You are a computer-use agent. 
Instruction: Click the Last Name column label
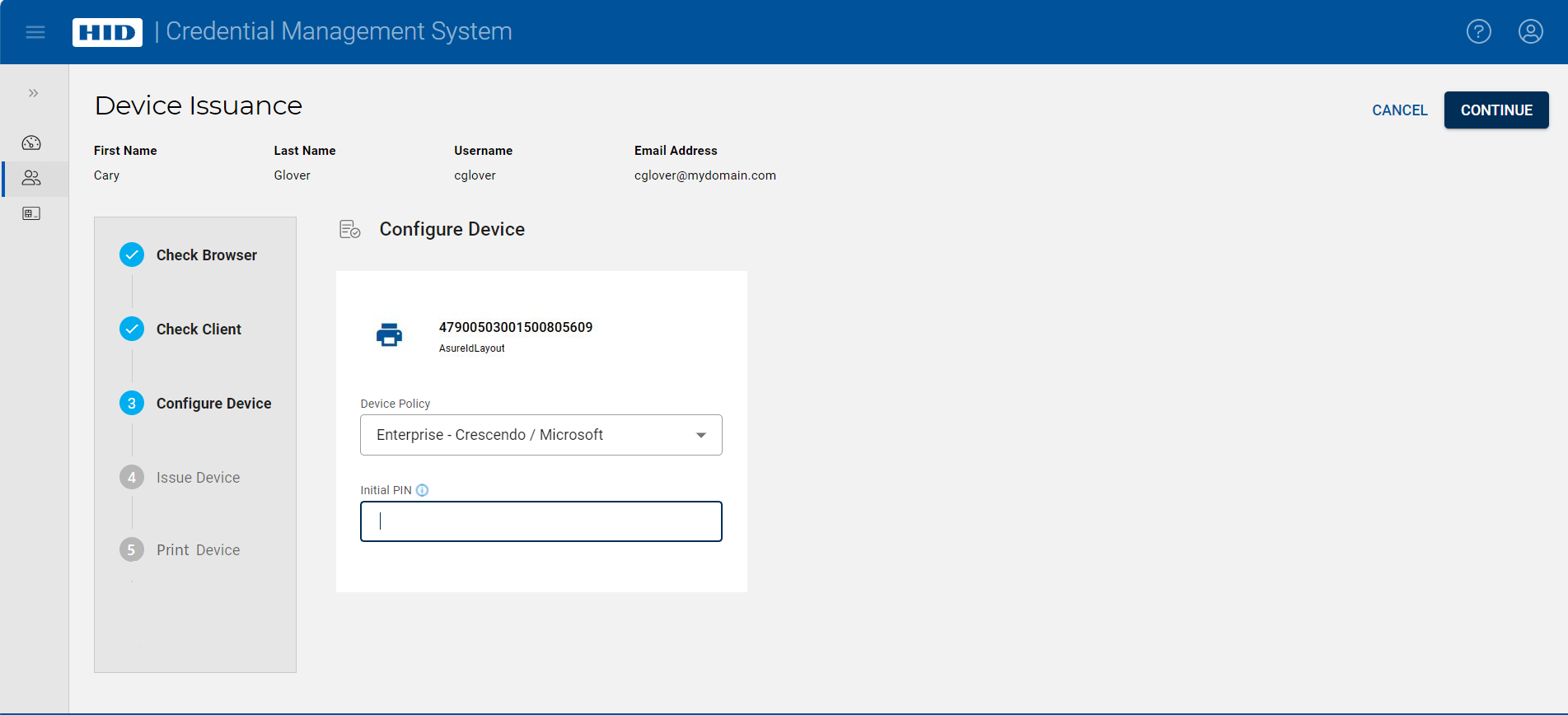[x=305, y=151]
